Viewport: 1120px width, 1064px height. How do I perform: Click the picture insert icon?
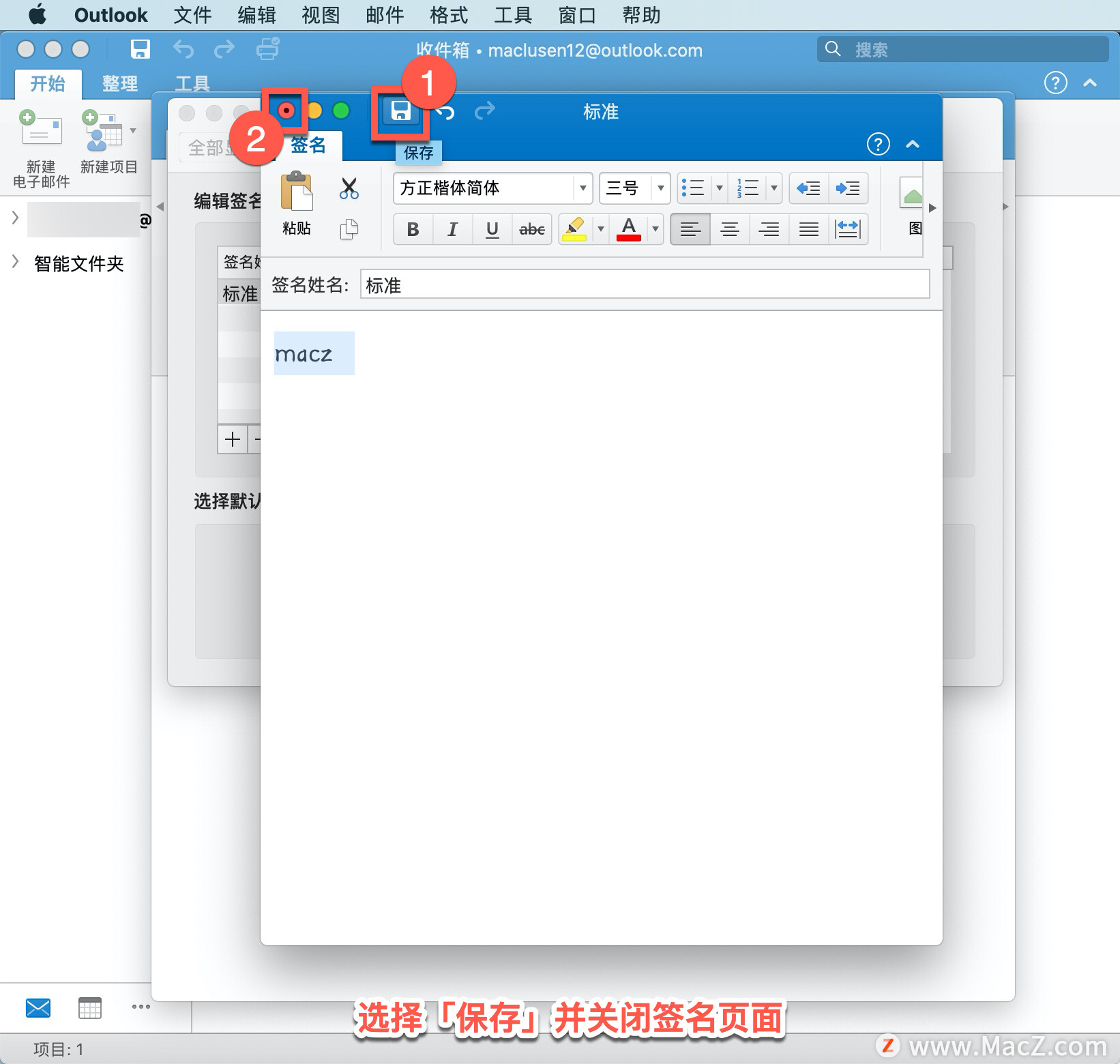pyautogui.click(x=912, y=192)
